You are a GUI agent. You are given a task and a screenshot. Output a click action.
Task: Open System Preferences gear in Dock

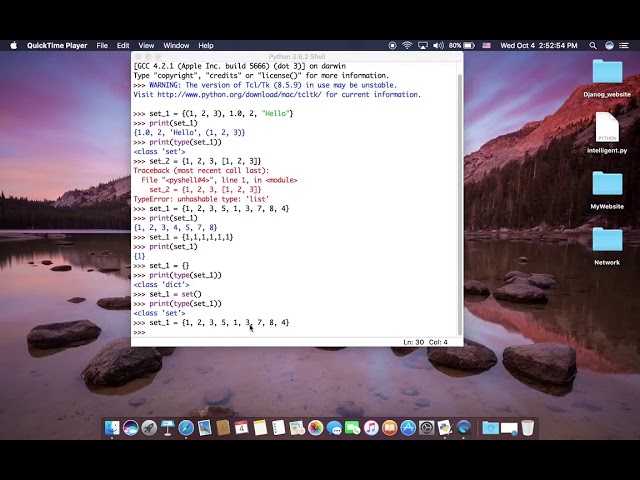coord(427,428)
